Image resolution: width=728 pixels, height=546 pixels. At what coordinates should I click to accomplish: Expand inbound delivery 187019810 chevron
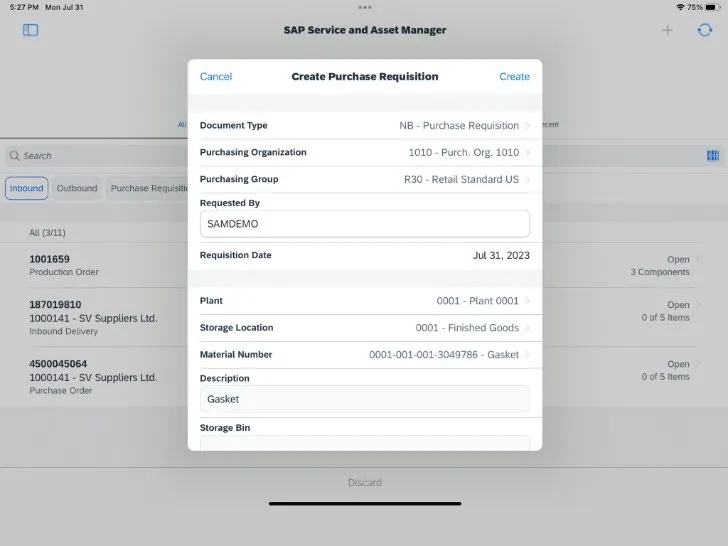(x=697, y=305)
